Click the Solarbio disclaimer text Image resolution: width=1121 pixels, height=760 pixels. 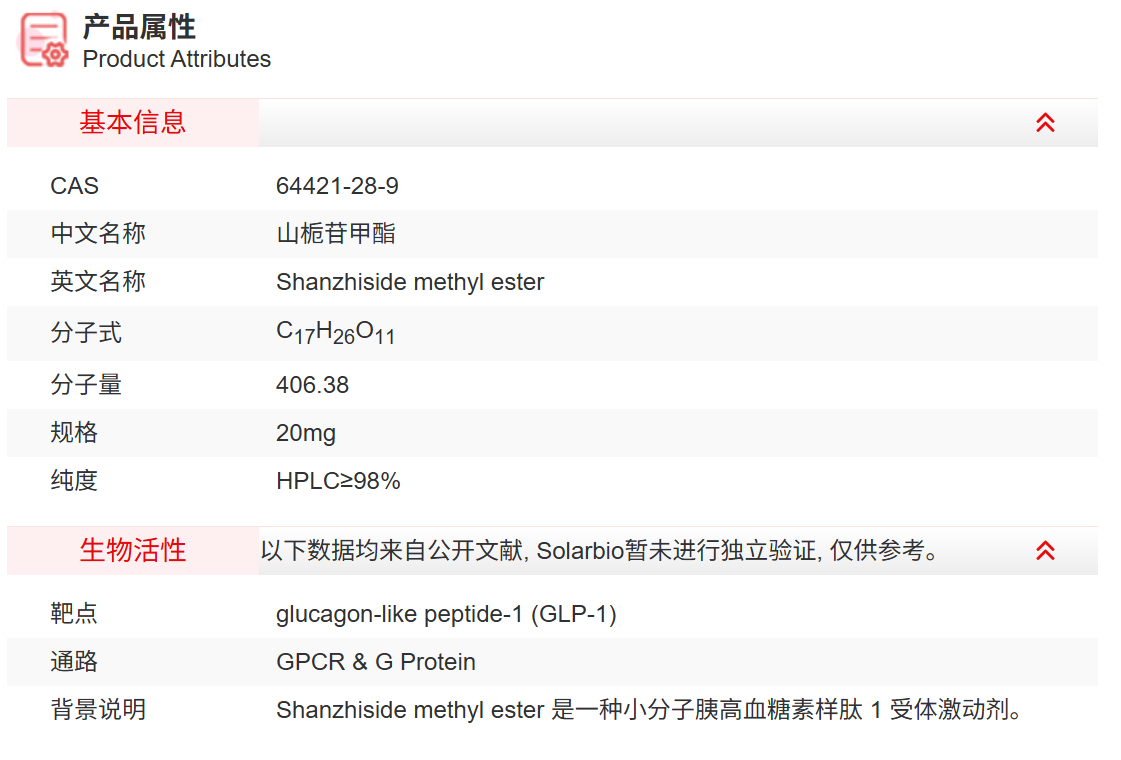coord(600,551)
